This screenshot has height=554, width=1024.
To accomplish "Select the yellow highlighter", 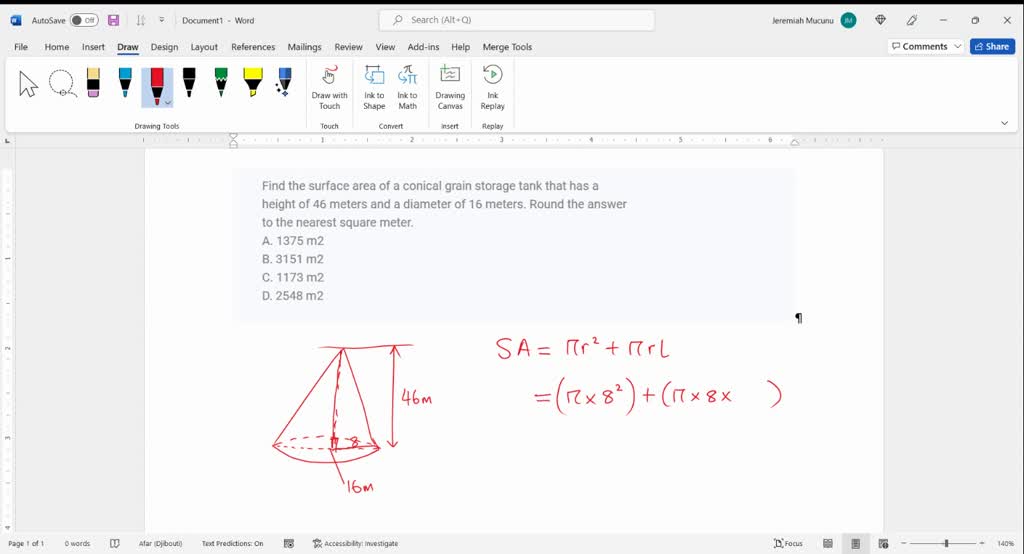I will [253, 83].
